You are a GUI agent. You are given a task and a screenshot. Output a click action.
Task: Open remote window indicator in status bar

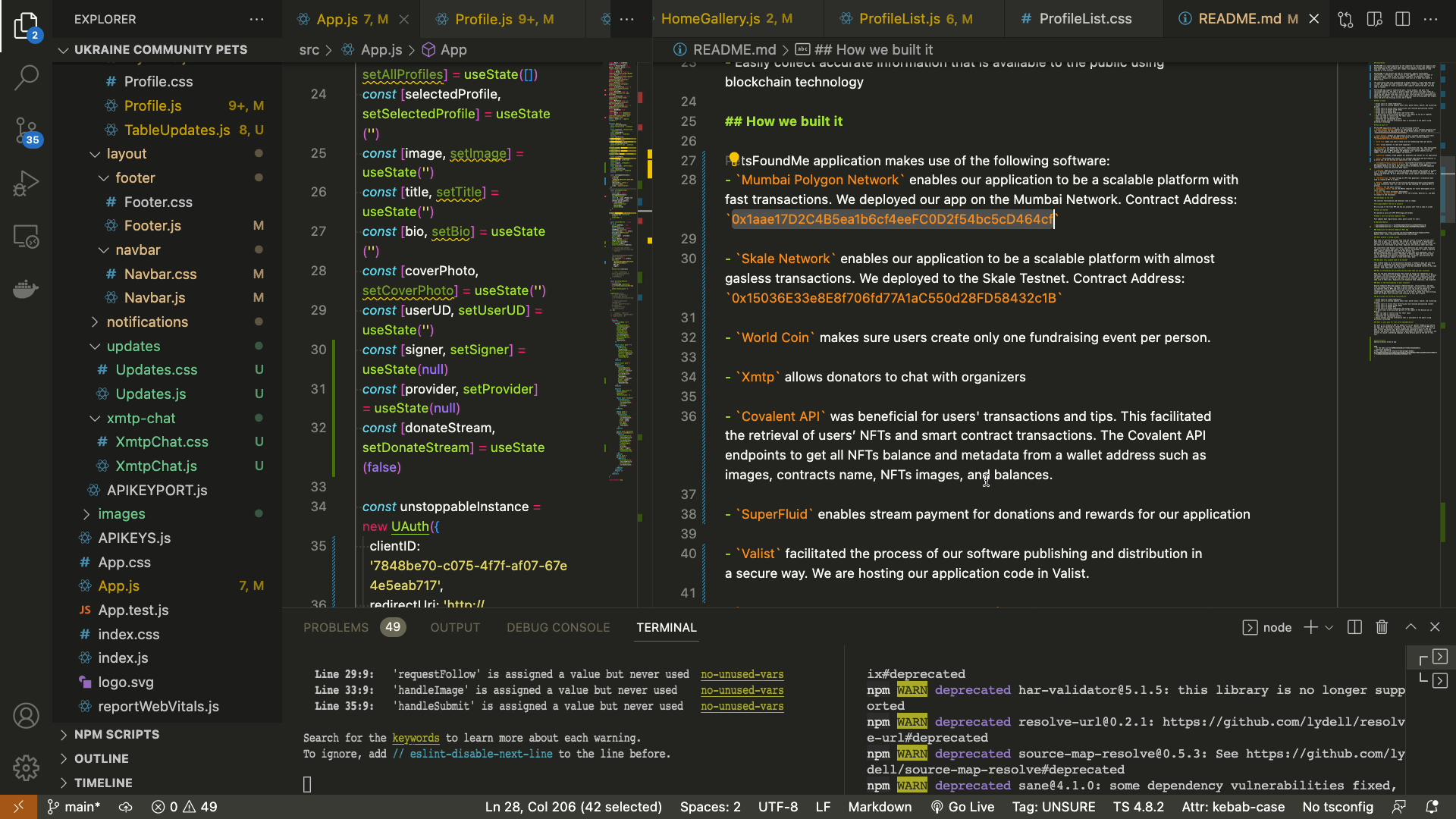click(18, 807)
